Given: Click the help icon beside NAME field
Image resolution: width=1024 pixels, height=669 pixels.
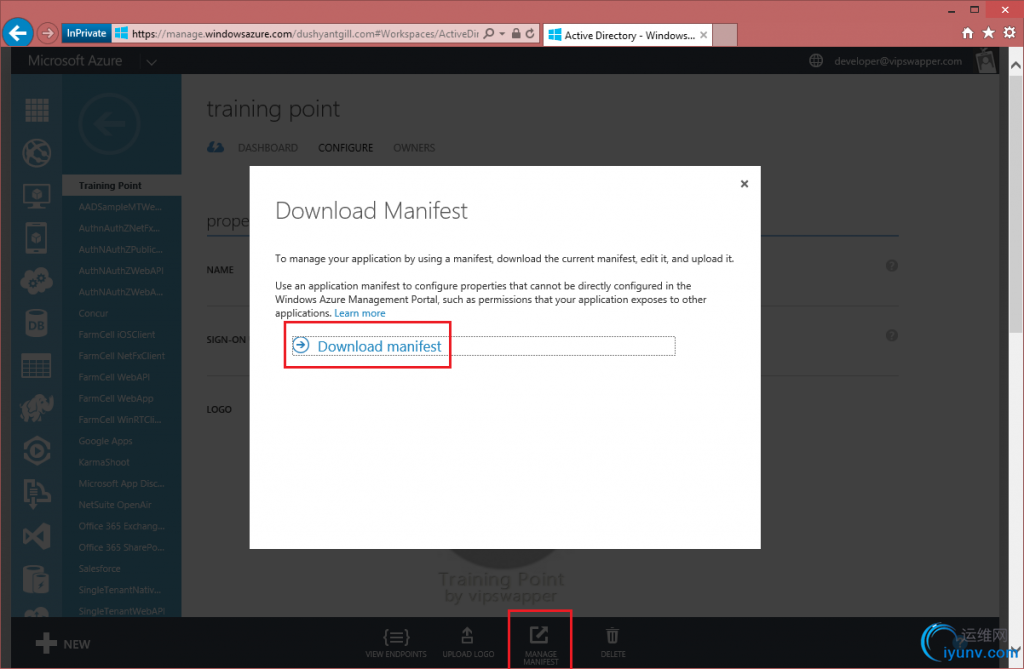Looking at the screenshot, I should point(891,266).
